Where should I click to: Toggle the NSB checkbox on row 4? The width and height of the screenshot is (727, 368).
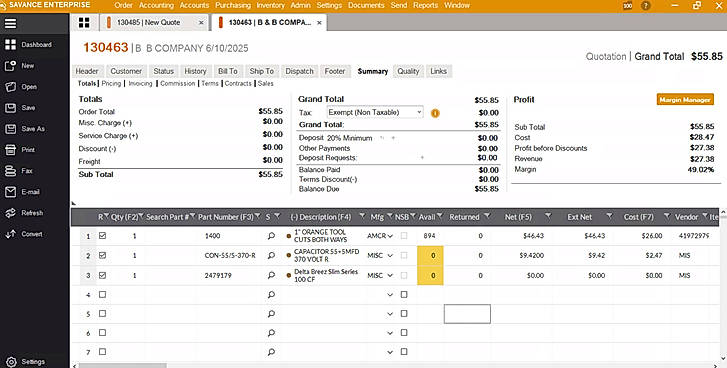click(x=404, y=294)
